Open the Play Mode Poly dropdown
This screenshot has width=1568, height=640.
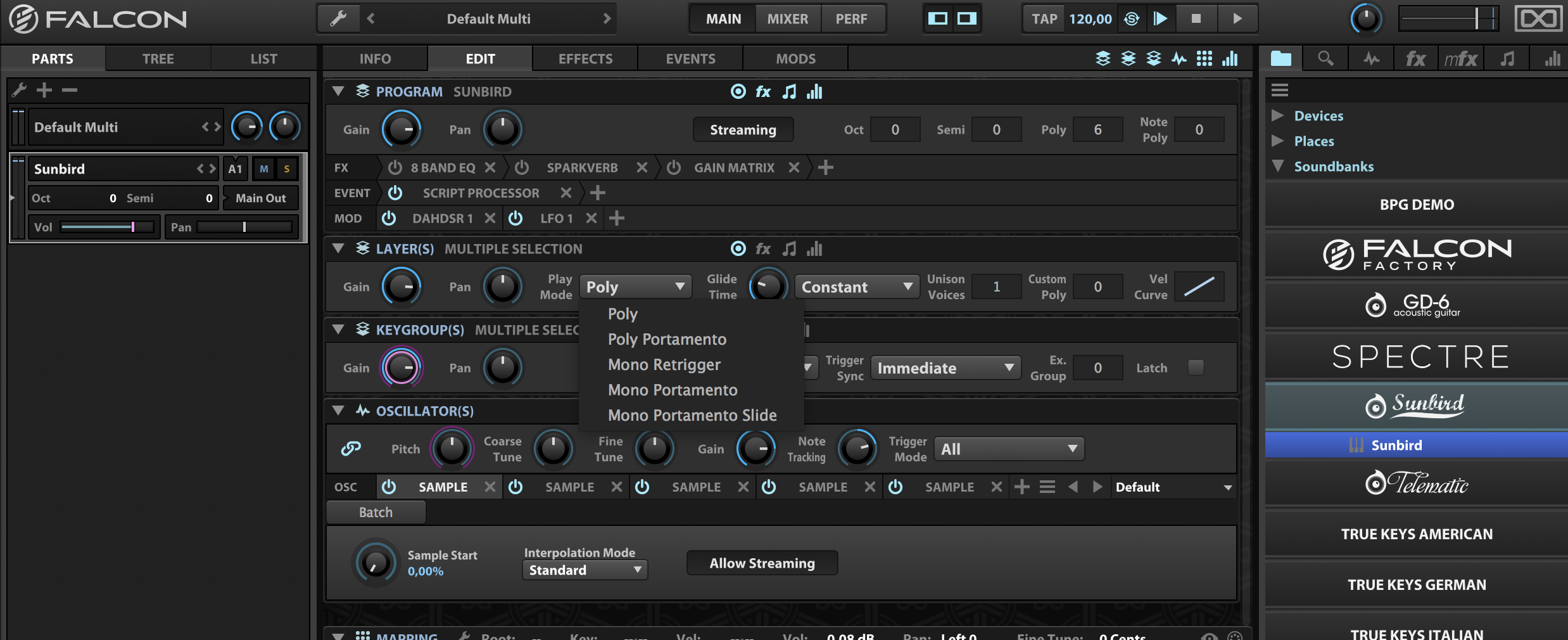(x=635, y=287)
